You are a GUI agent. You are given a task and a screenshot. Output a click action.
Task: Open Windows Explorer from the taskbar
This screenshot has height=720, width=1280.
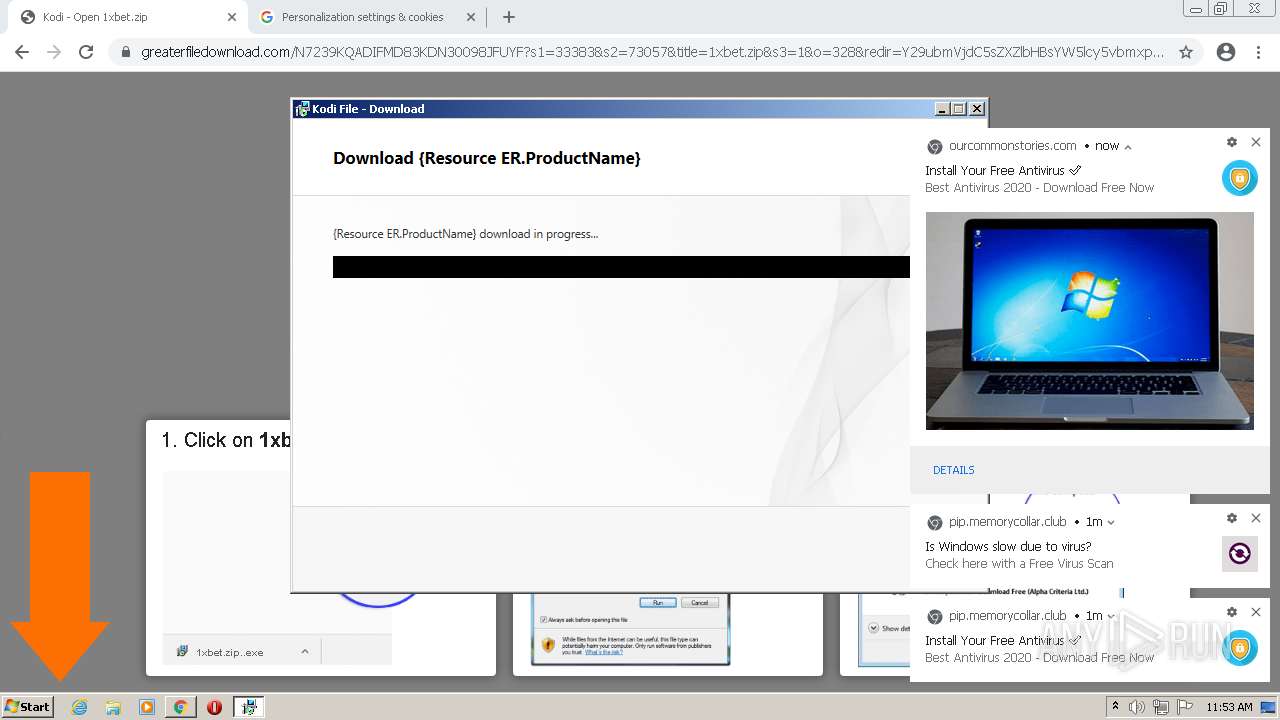click(113, 707)
